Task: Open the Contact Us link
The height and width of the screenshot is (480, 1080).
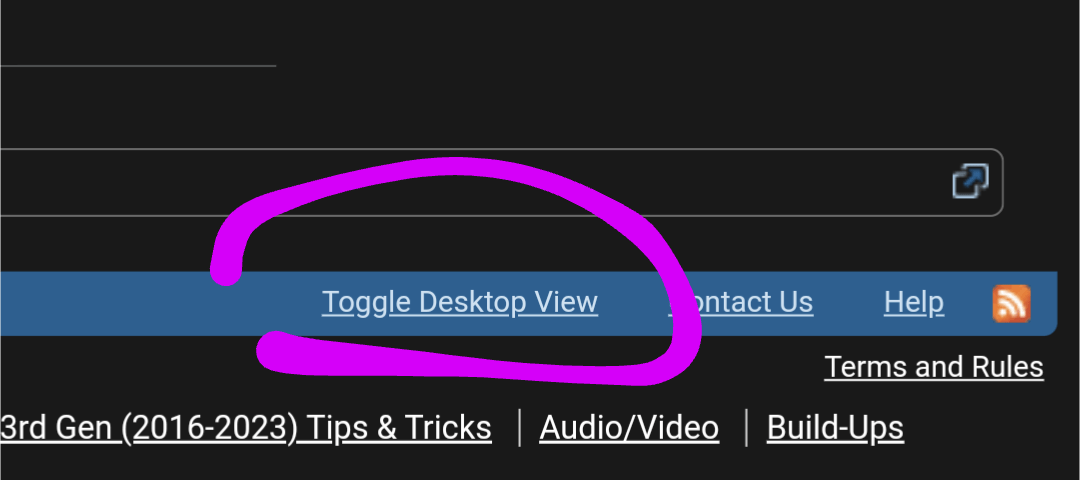Action: [741, 302]
